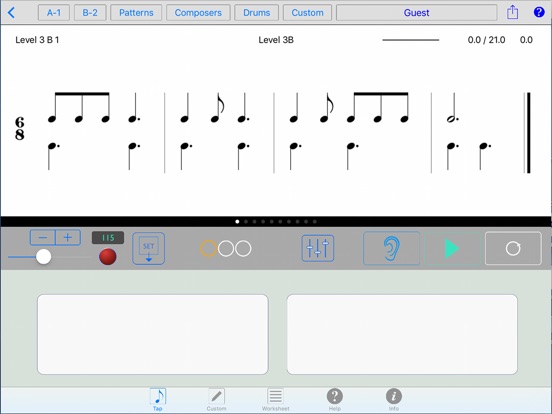This screenshot has height=414, width=552.
Task: Open the blue question mark help
Action: tap(539, 12)
